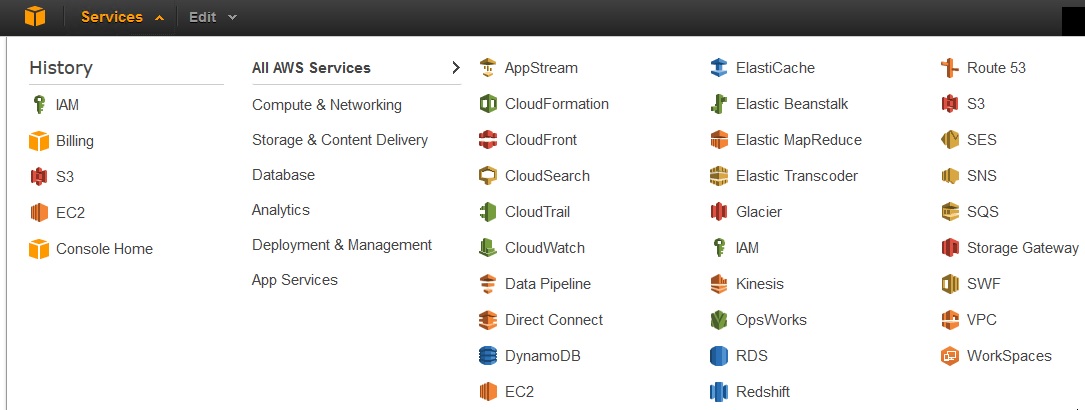This screenshot has height=410, width=1085.
Task: Click the DynamoDB database icon
Action: [488, 356]
